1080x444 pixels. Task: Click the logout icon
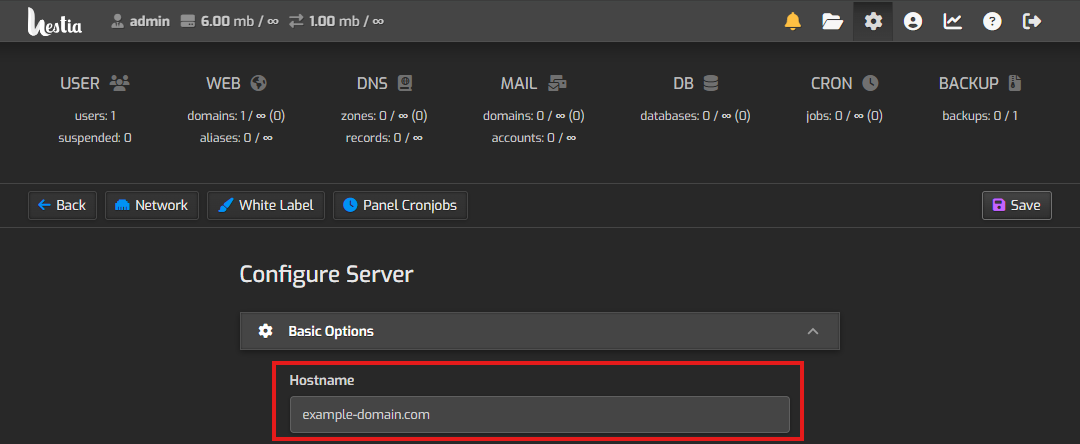pyautogui.click(x=1032, y=21)
